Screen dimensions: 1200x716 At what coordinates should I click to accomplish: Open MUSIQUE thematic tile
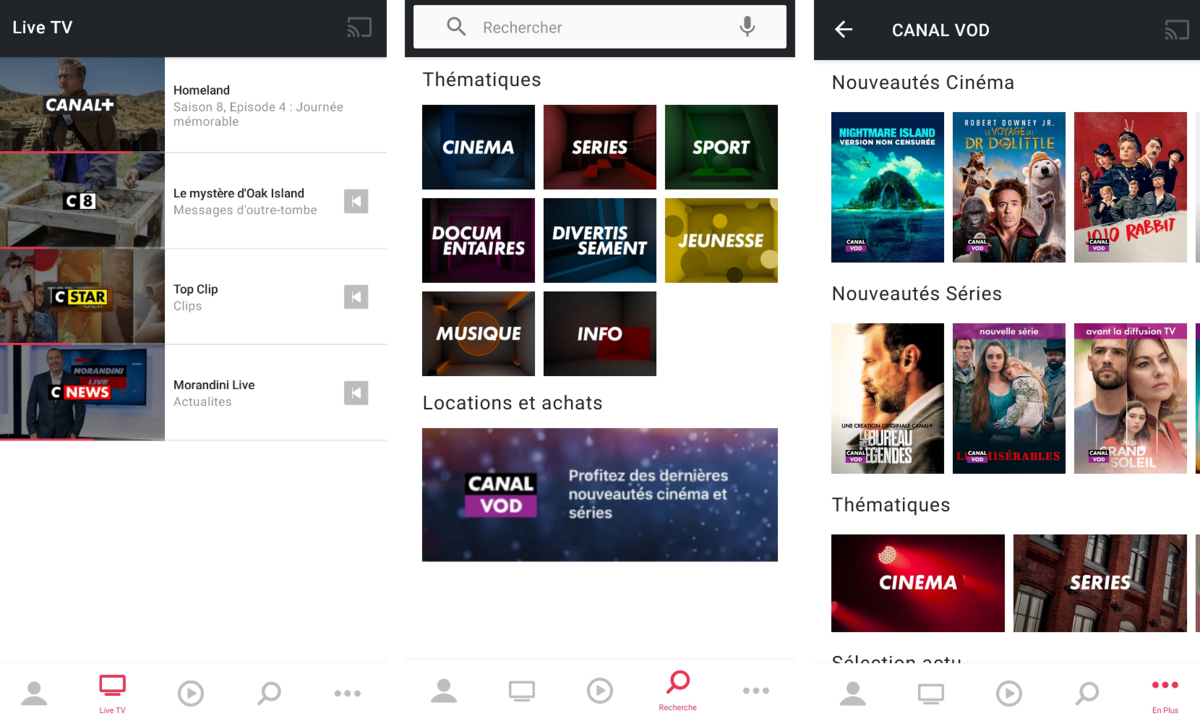[x=478, y=334]
